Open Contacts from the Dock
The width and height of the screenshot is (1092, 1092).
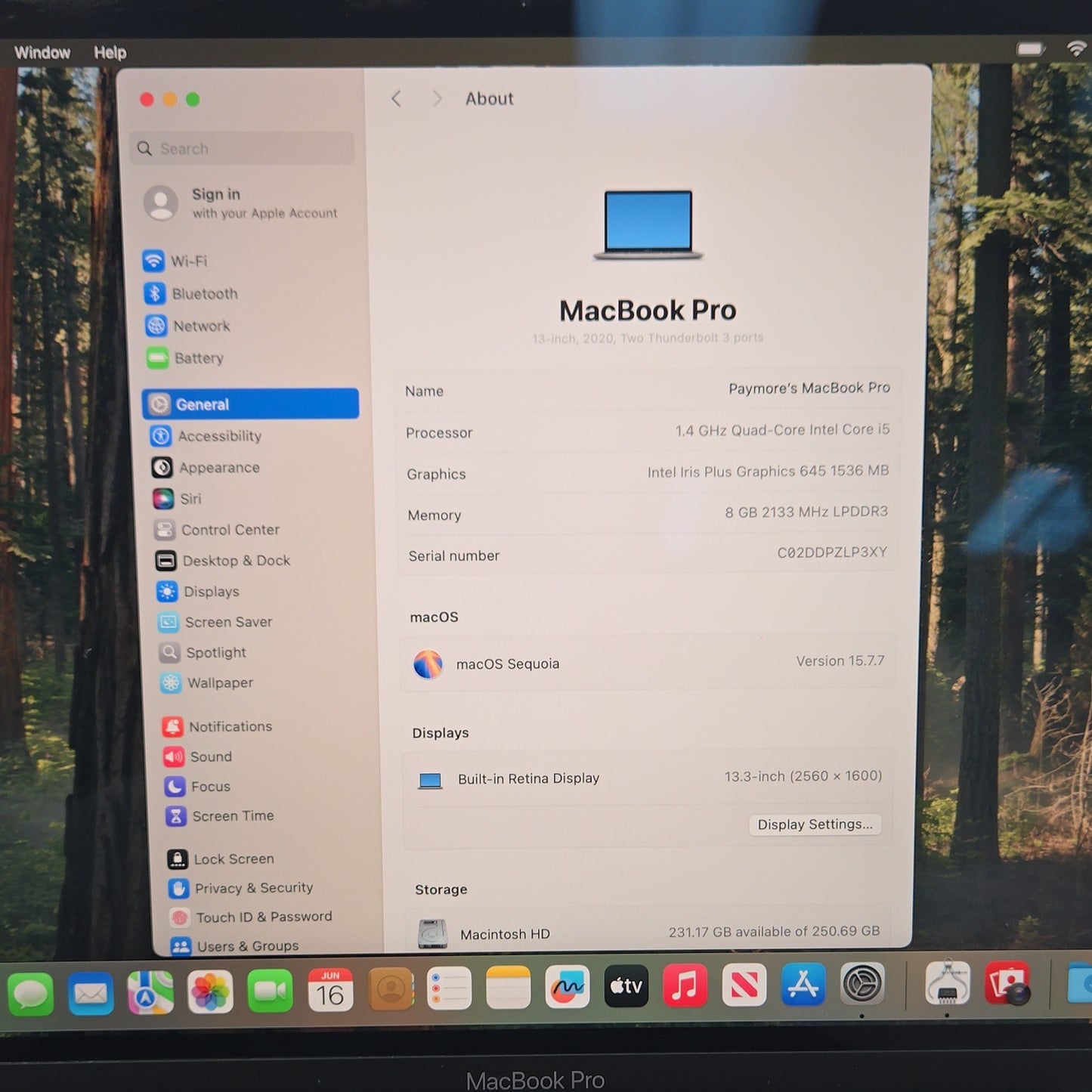(x=391, y=989)
